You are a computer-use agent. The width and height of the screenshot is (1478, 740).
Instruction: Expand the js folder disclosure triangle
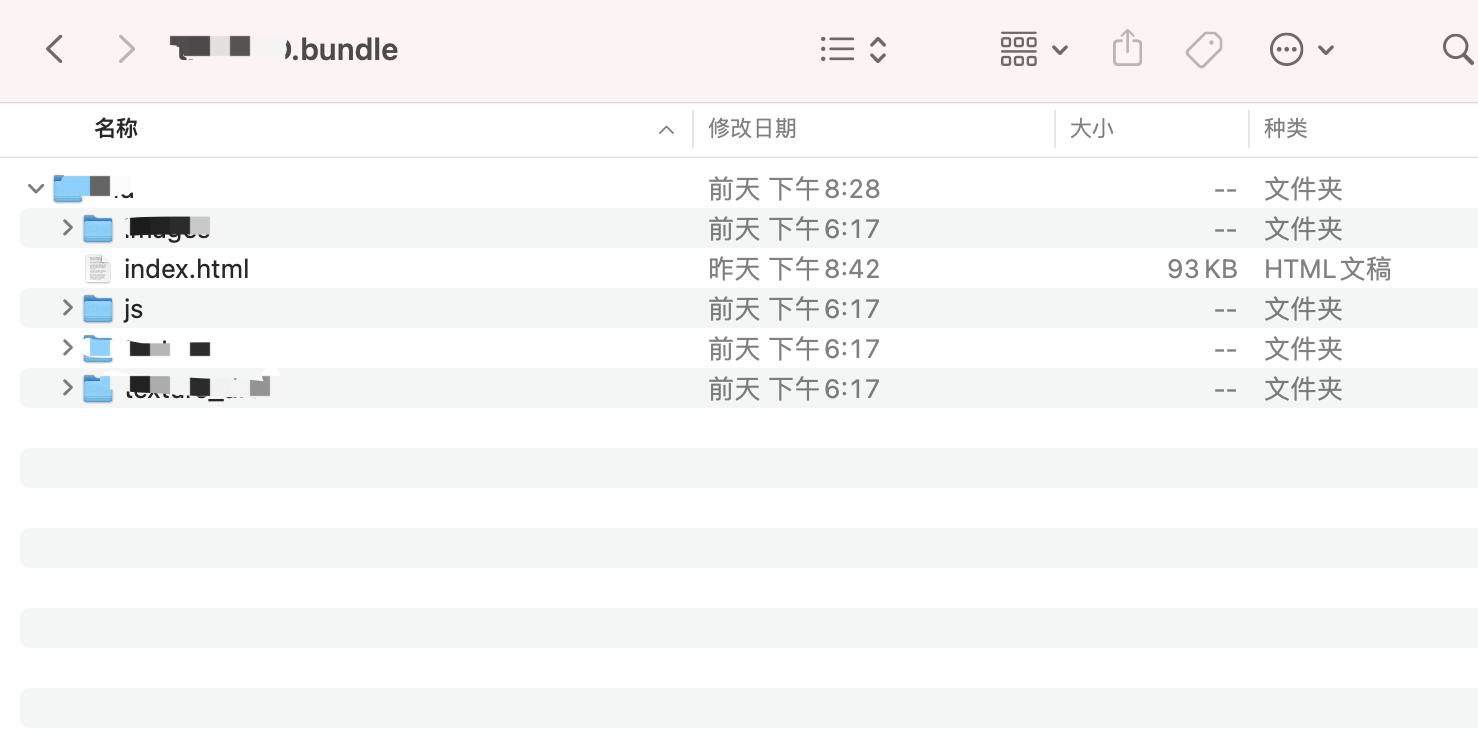(67, 308)
